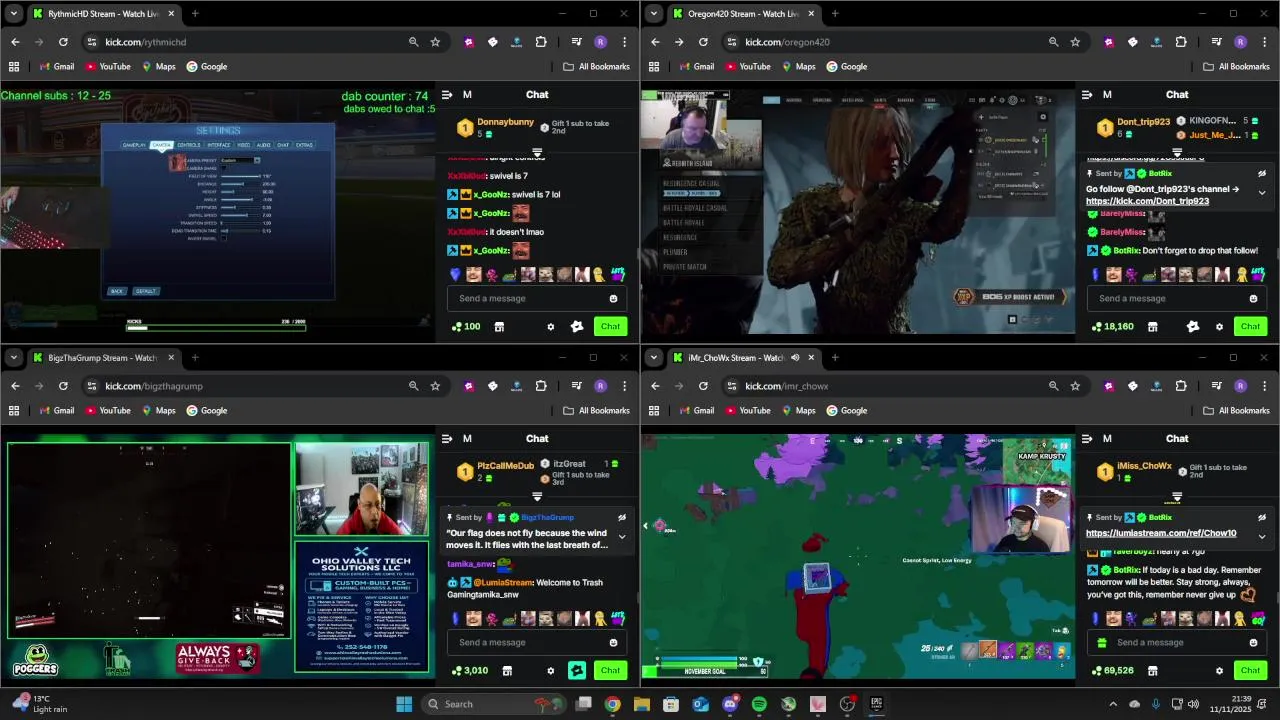
Task: Go back in the iMr_ChoWx browser window
Action: [x=655, y=386]
